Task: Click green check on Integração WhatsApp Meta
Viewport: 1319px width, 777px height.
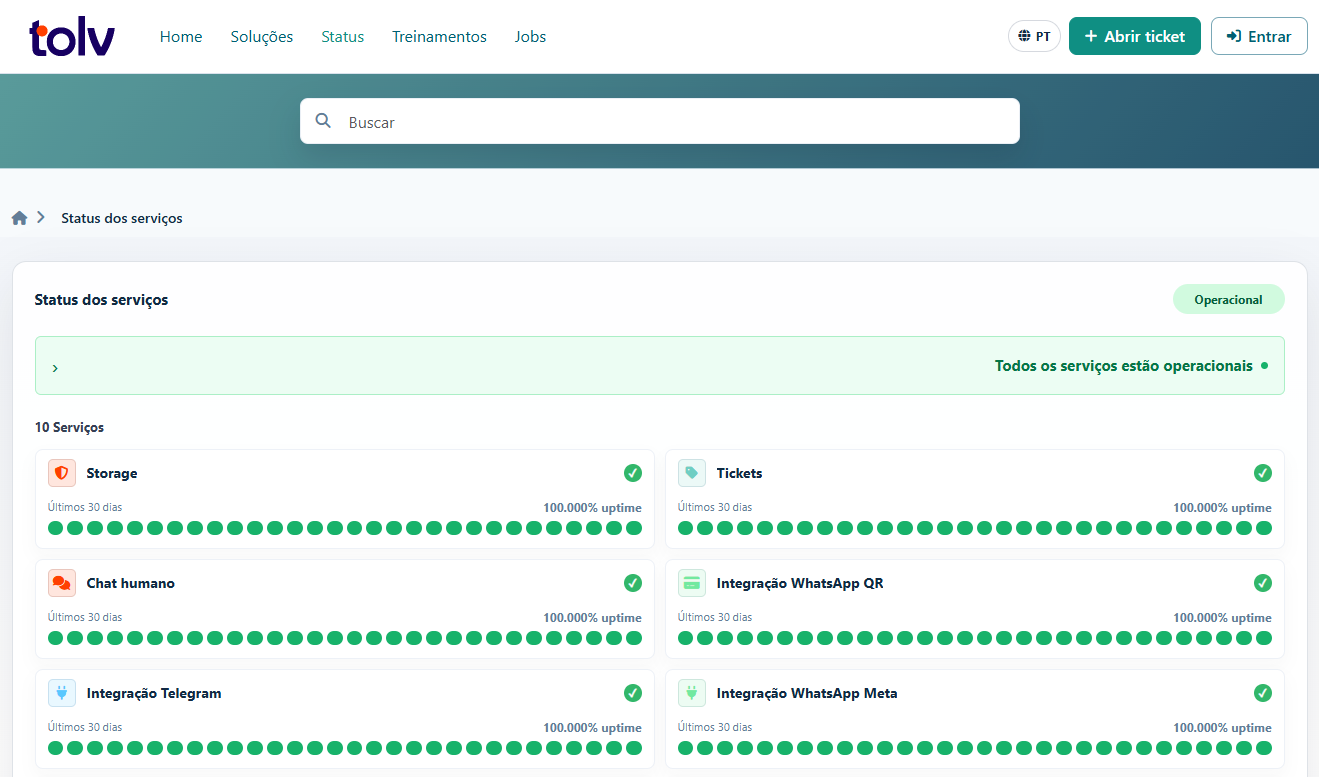Action: pos(1263,693)
